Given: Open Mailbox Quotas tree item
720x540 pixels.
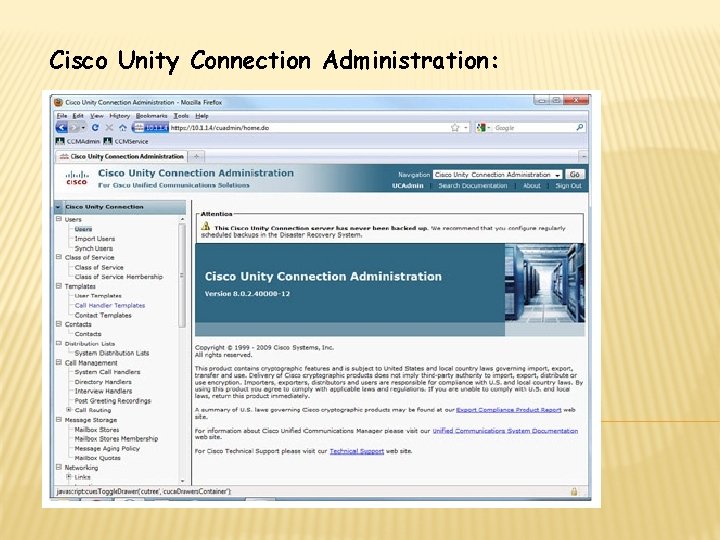Looking at the screenshot, I should pyautogui.click(x=98, y=458).
